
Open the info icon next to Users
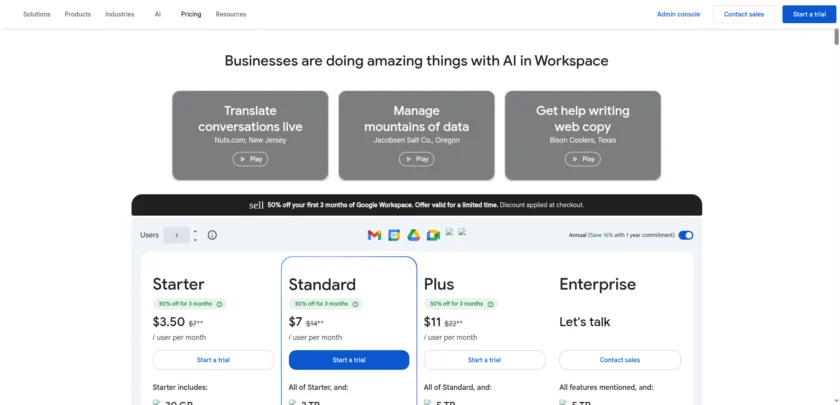[212, 235]
